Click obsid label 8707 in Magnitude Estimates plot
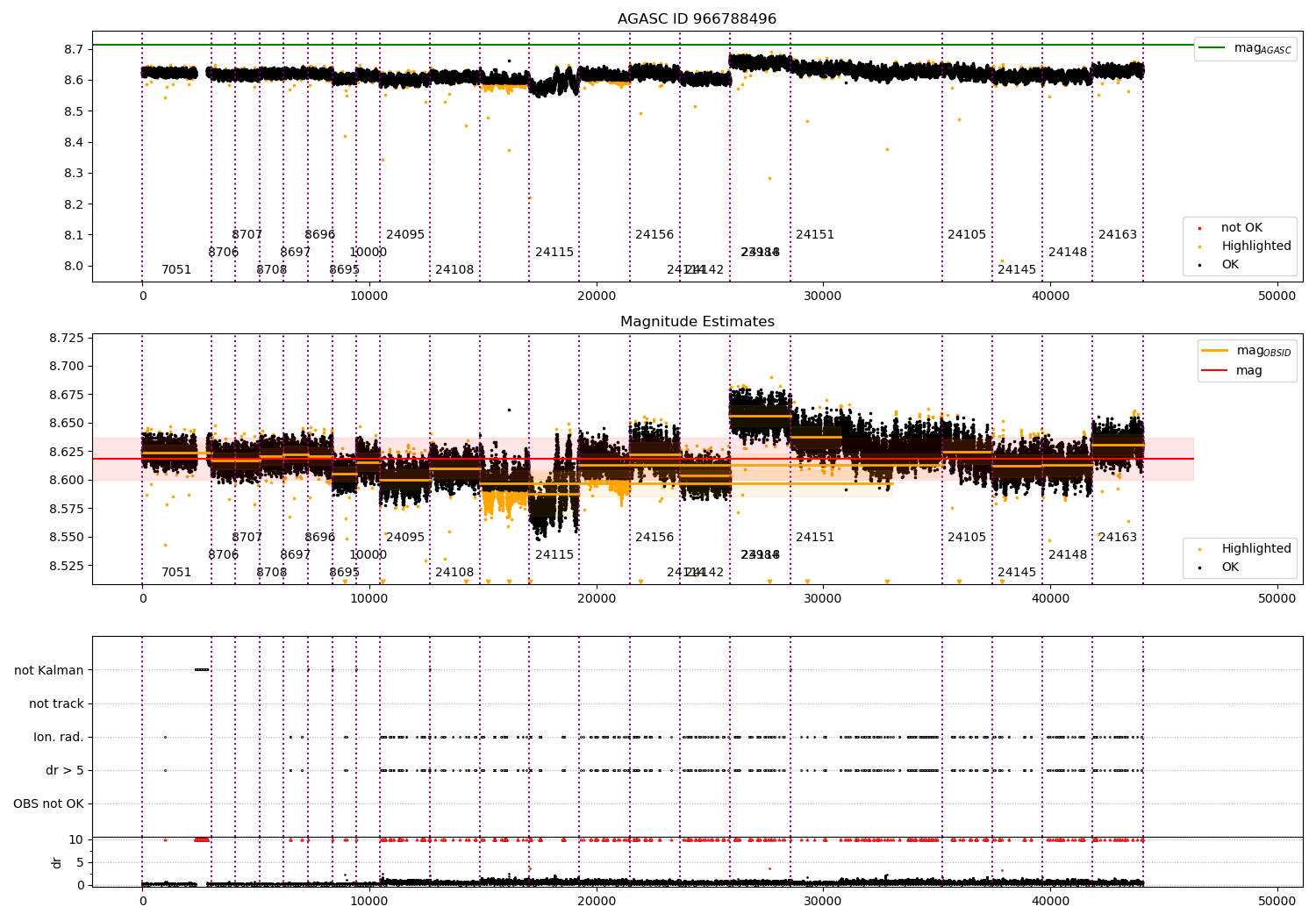 (247, 538)
